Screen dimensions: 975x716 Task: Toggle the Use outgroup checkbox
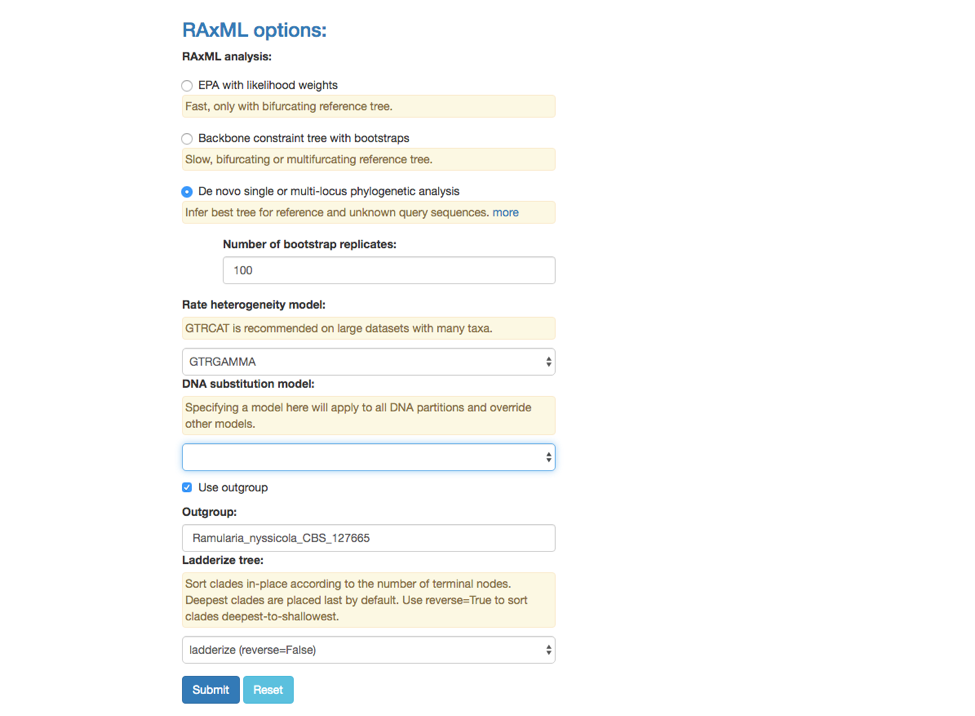[x=187, y=487]
